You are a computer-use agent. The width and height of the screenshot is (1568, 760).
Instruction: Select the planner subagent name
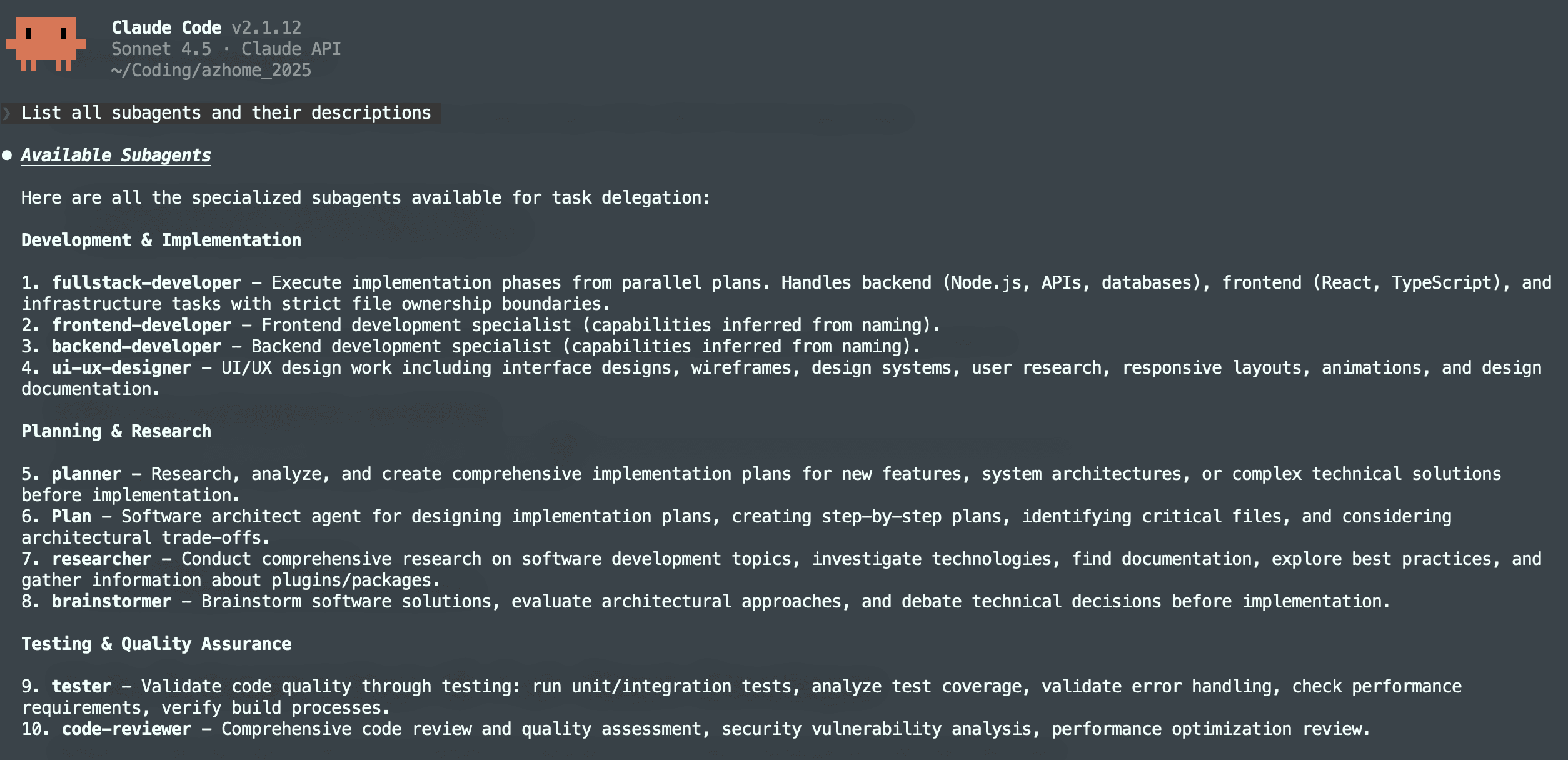coord(86,474)
